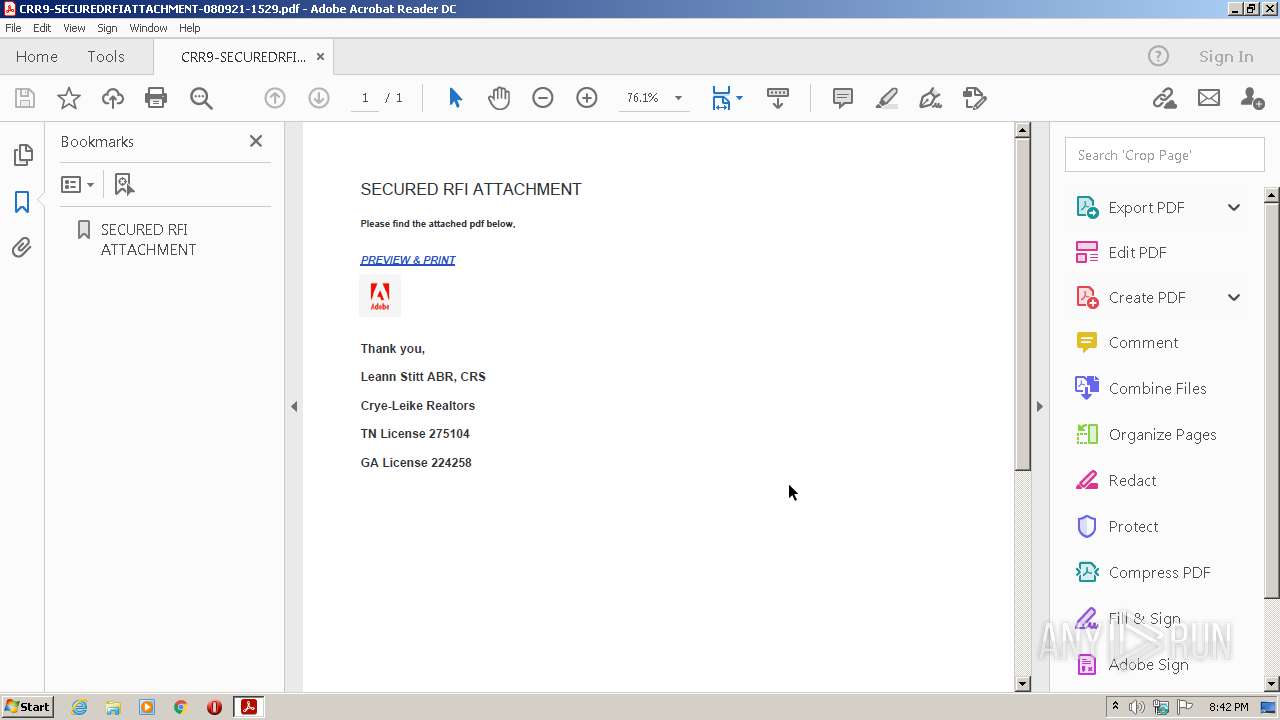This screenshot has height=720, width=1280.
Task: Send file by email envelope icon
Action: point(1209,98)
